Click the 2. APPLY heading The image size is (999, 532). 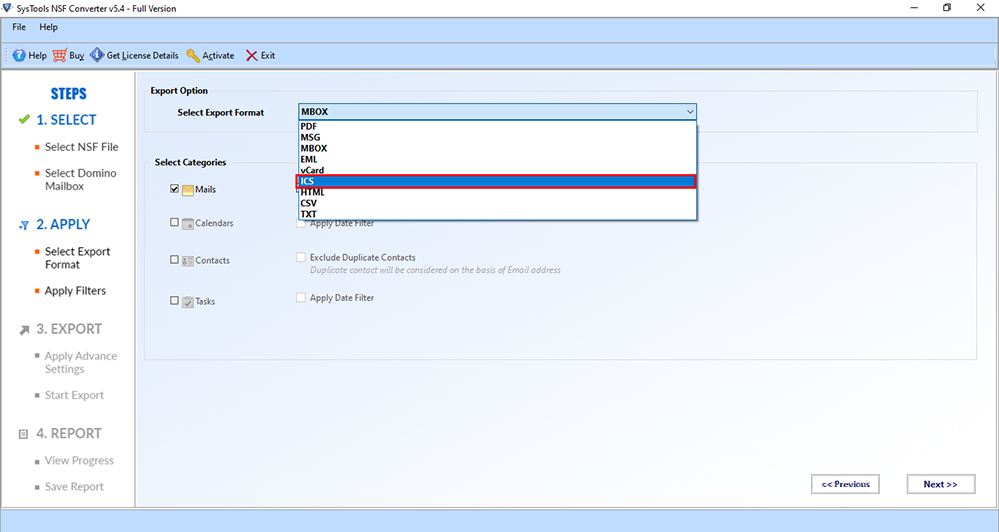tap(63, 224)
